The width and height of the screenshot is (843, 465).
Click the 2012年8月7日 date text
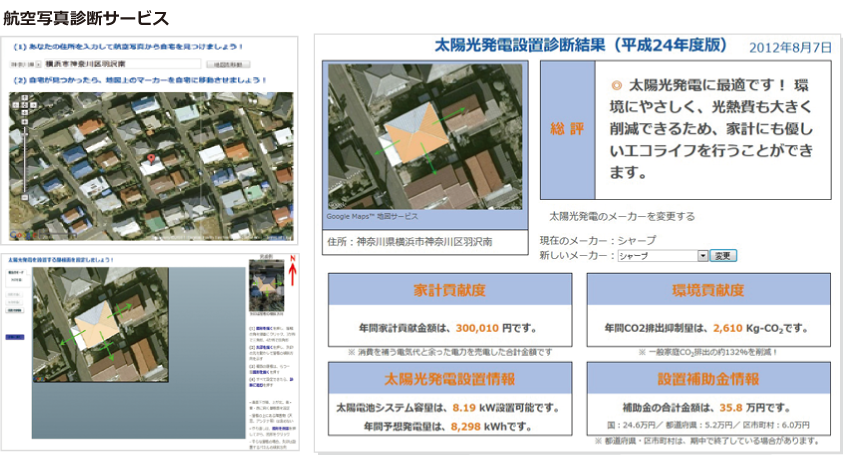(790, 47)
